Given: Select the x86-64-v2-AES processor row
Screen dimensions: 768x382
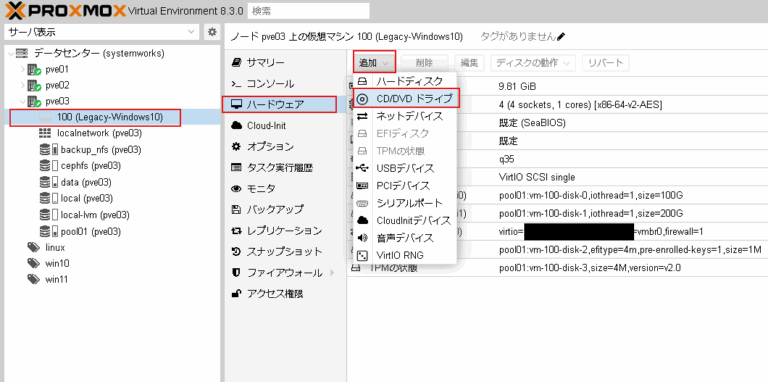Looking at the screenshot, I should [x=557, y=105].
